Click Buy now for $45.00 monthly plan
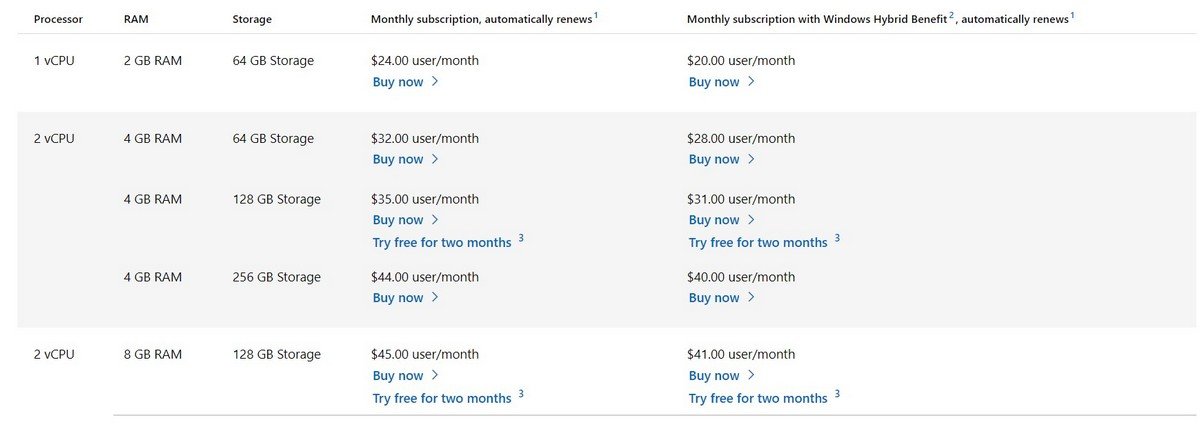 coord(398,376)
